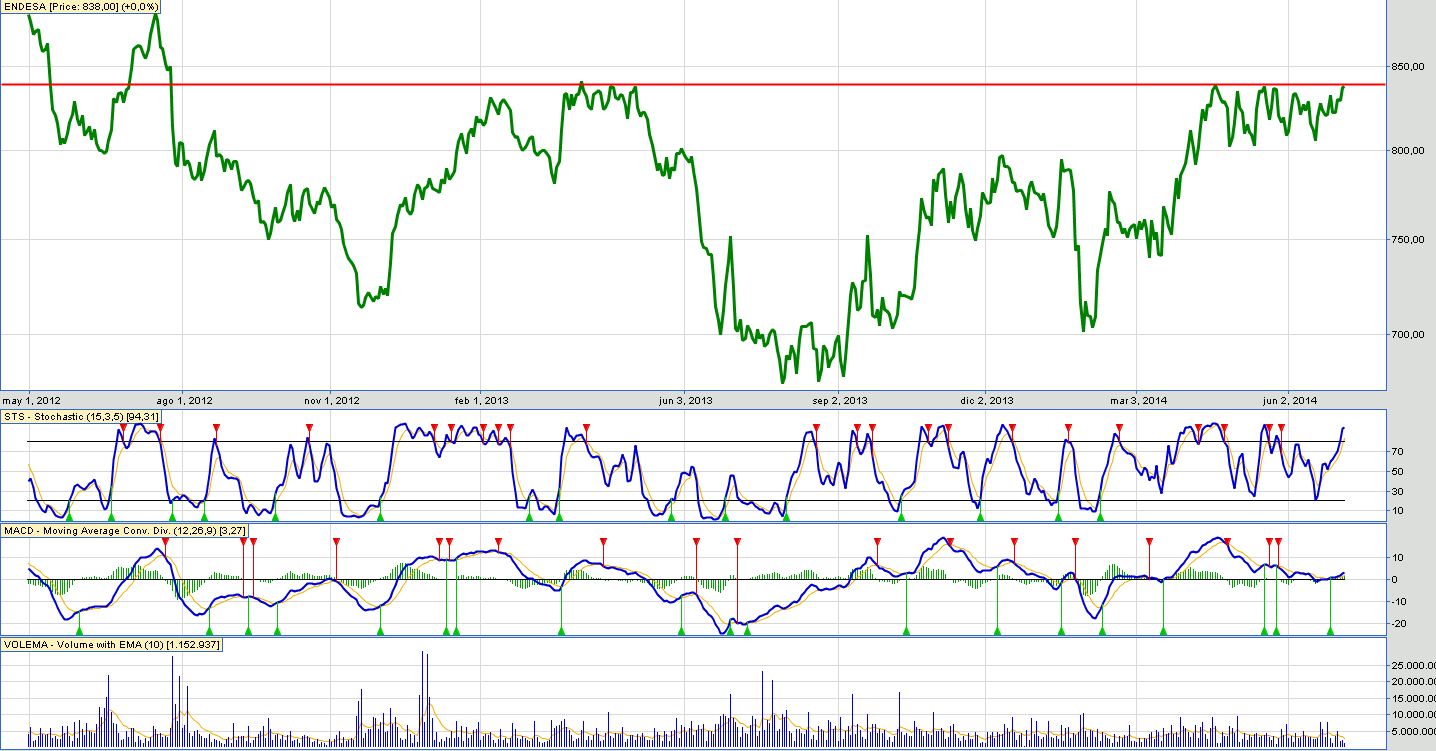
Task: Click the 'feb 1, 2013' date label
Action: [482, 400]
